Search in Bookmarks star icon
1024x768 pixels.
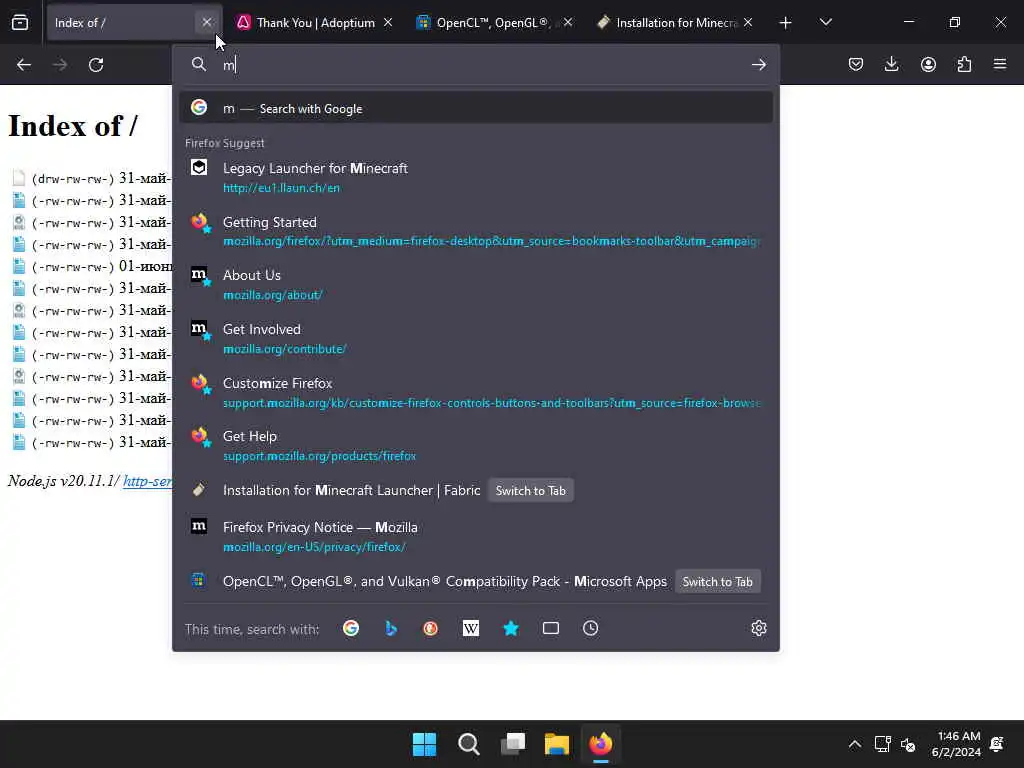click(511, 628)
